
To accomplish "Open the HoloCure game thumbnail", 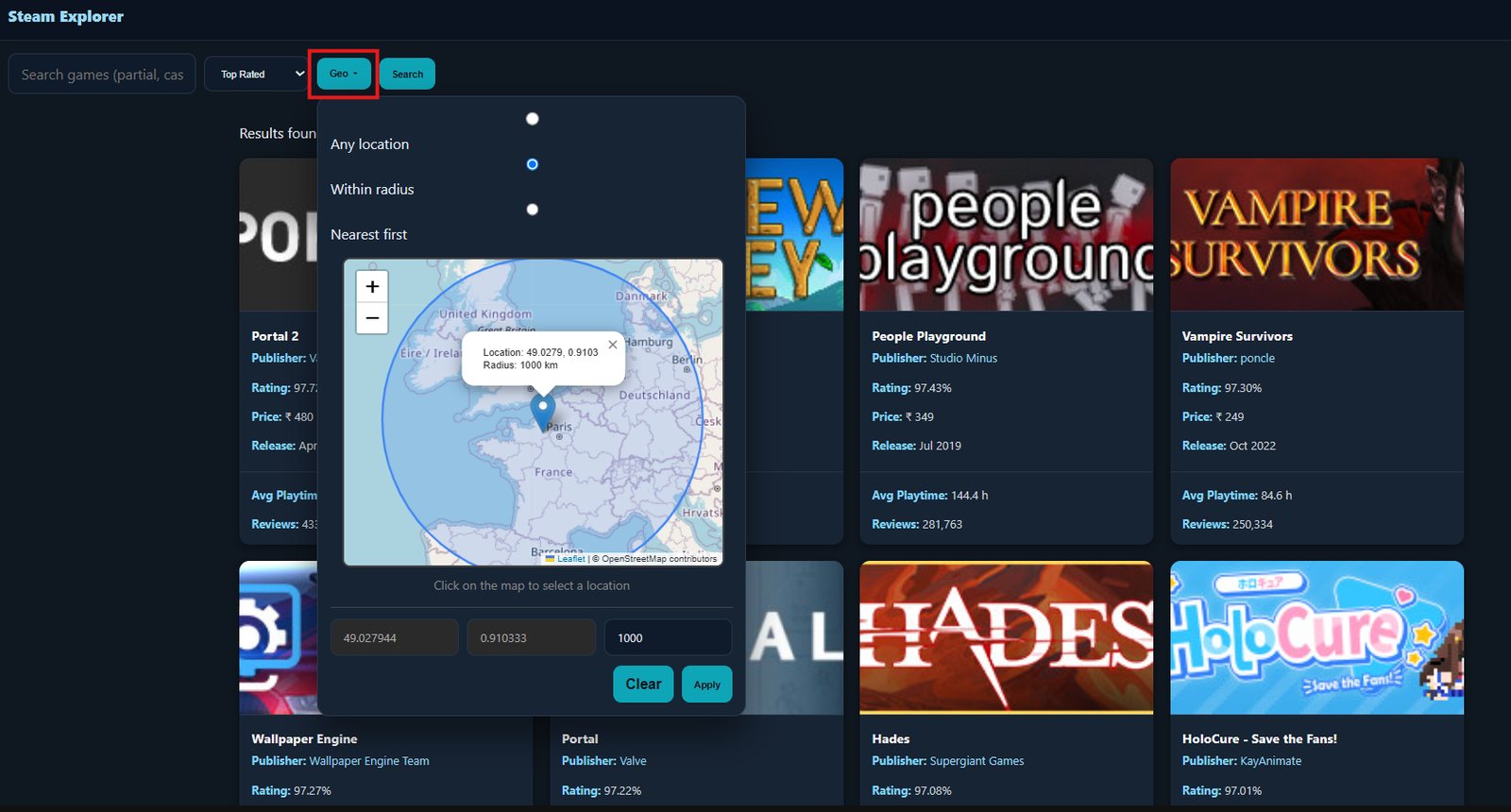I will (x=1316, y=637).
